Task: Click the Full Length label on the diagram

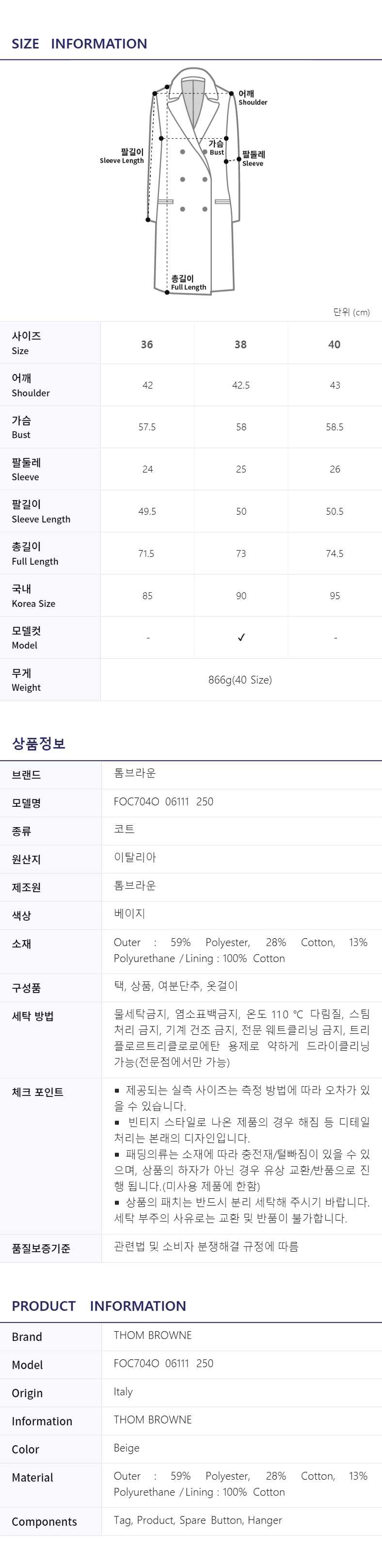Action: 188,282
